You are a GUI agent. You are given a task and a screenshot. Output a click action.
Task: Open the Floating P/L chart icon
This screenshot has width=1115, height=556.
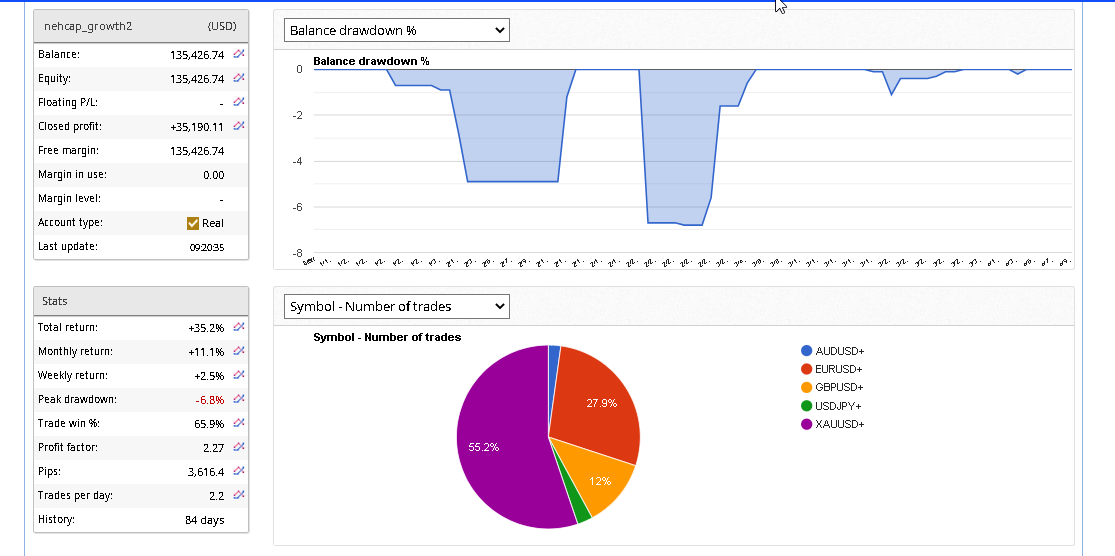pos(239,102)
